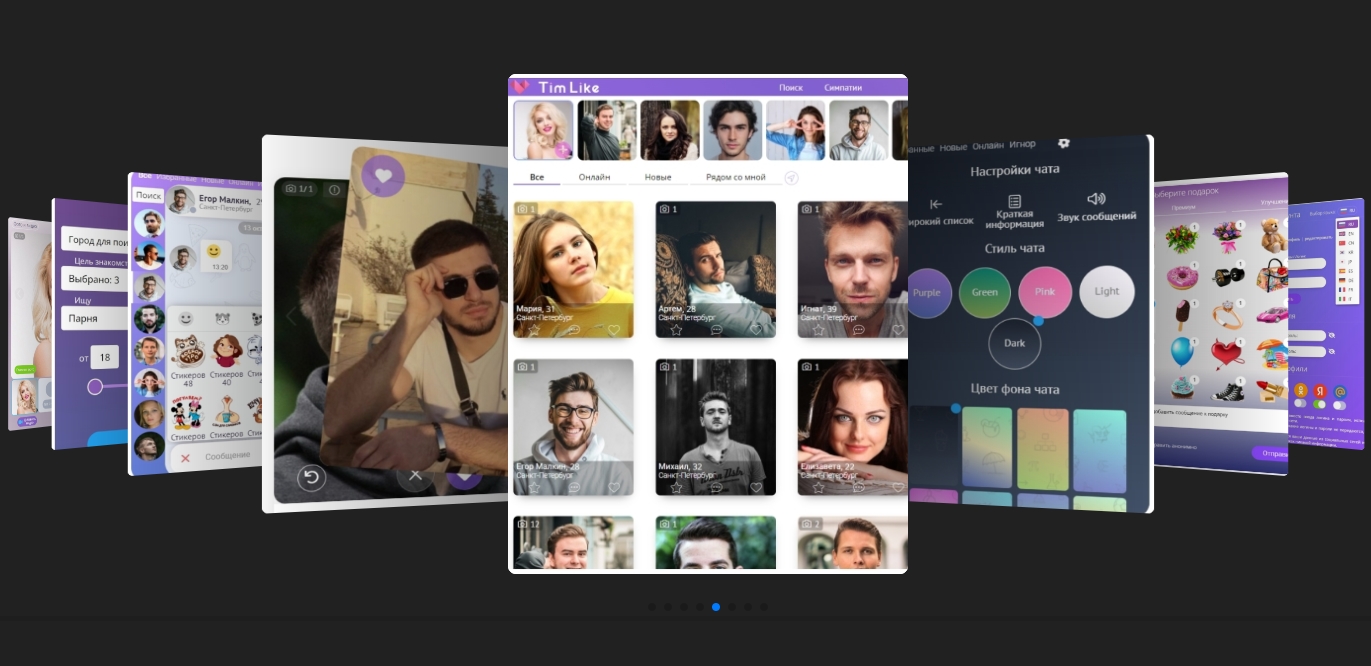Choose the Green chat style

(984, 293)
